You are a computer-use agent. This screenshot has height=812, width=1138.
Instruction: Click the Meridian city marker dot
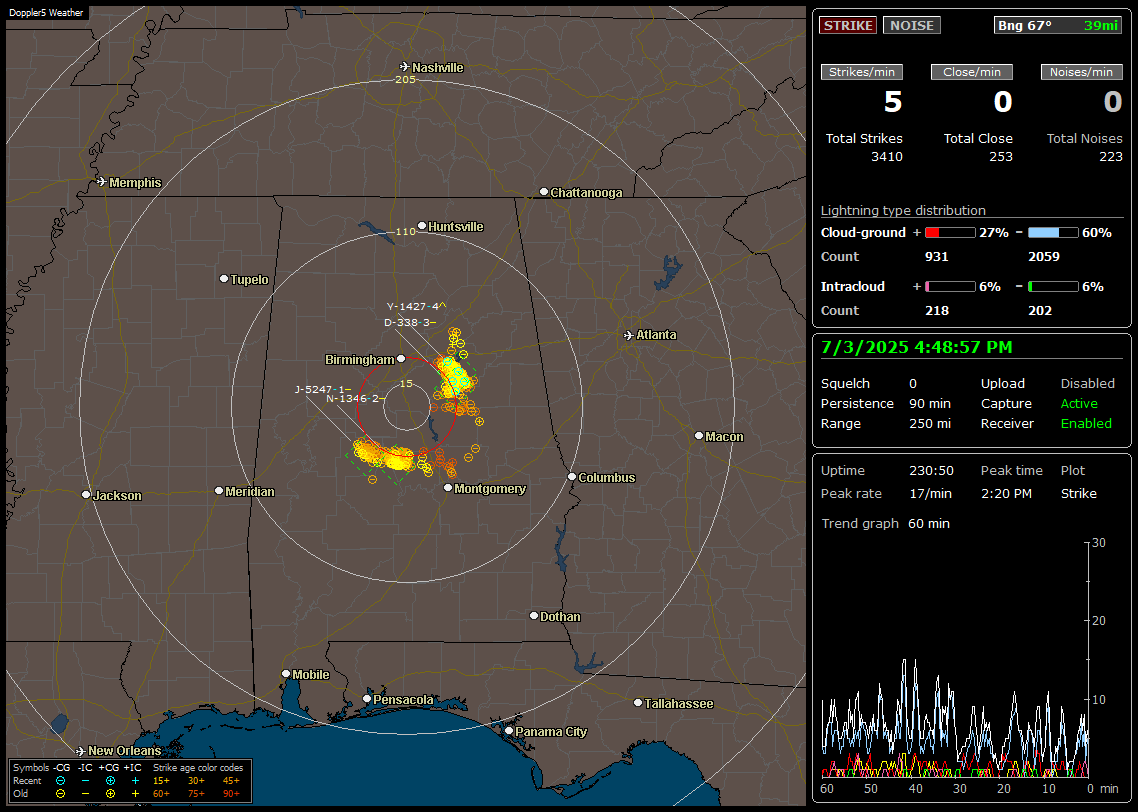pos(218,491)
